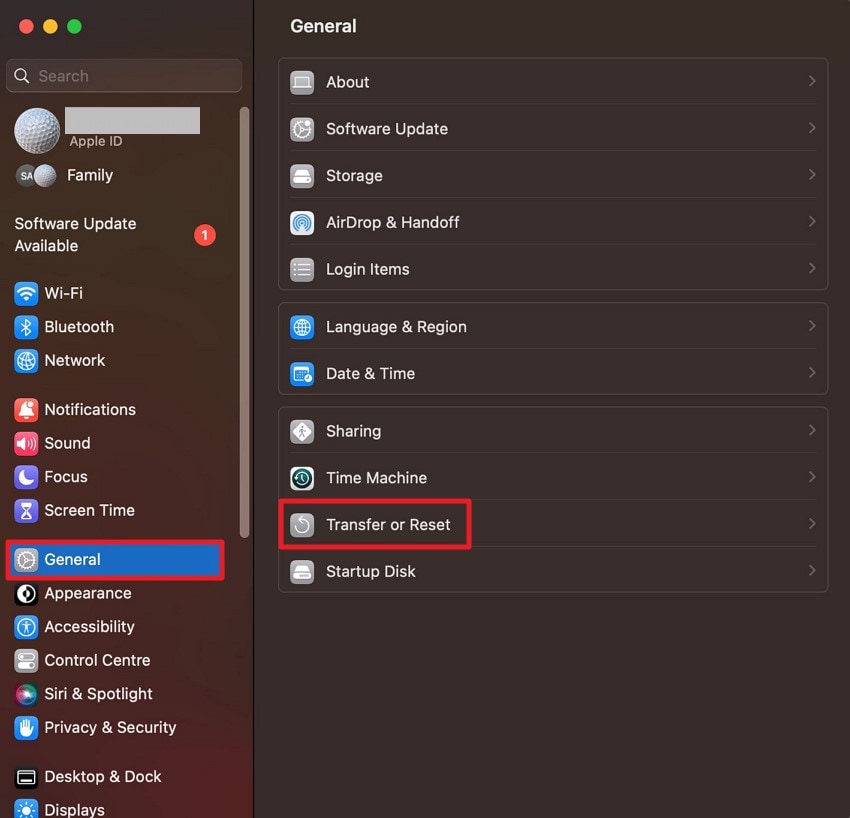Click the Storage label
This screenshot has width=850, height=818.
pyautogui.click(x=354, y=176)
